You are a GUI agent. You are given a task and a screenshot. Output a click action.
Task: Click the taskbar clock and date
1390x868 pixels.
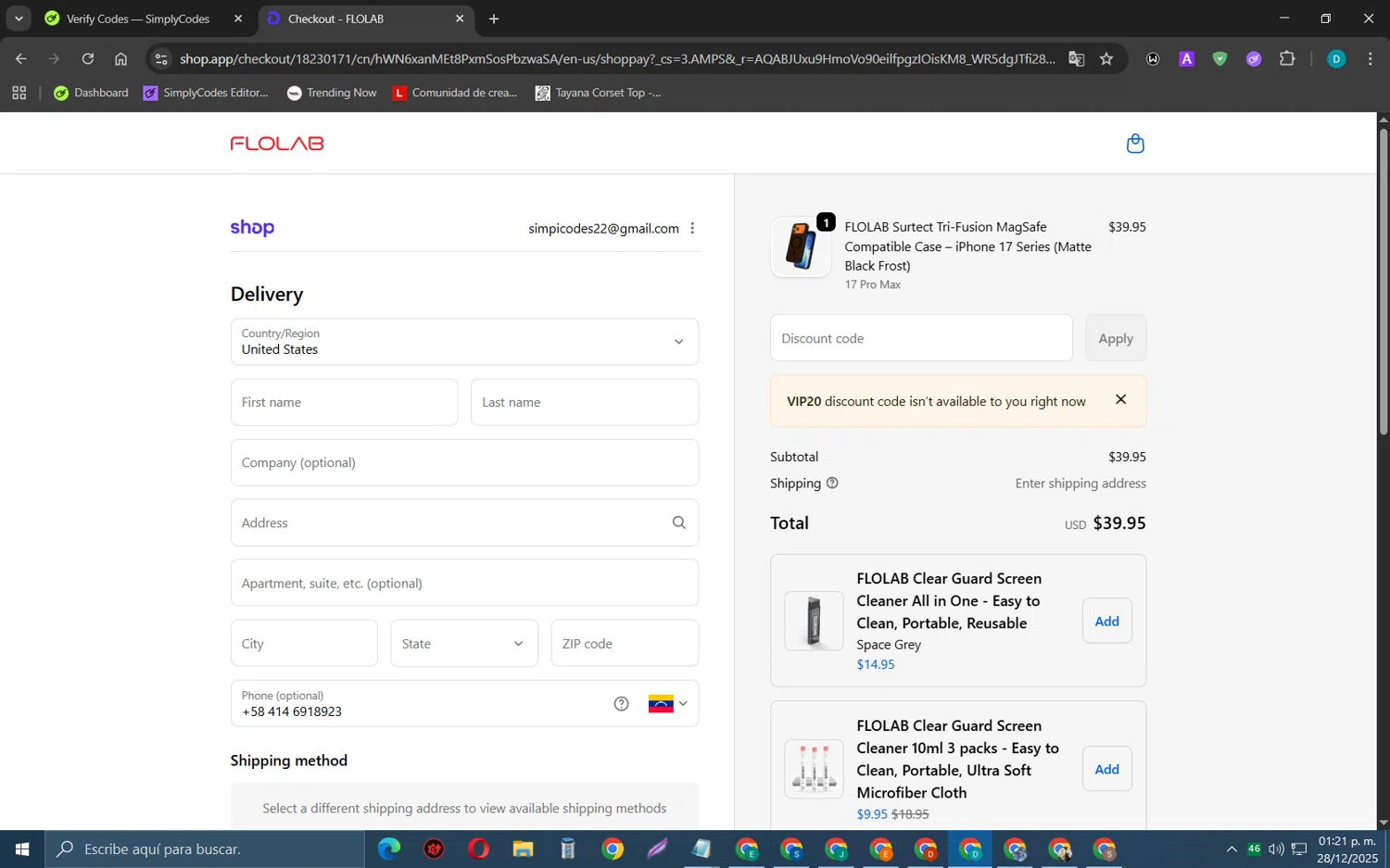point(1347,849)
